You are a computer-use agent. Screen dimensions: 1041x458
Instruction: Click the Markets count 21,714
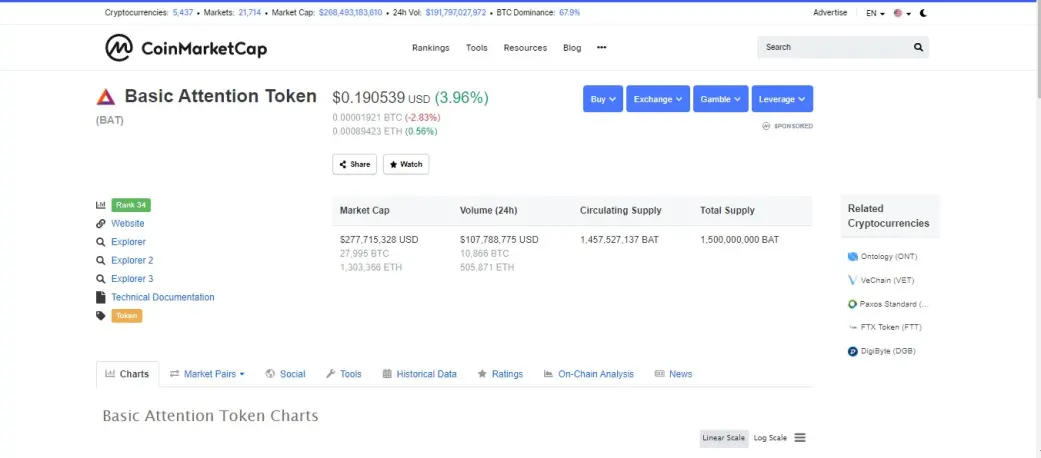tap(250, 13)
